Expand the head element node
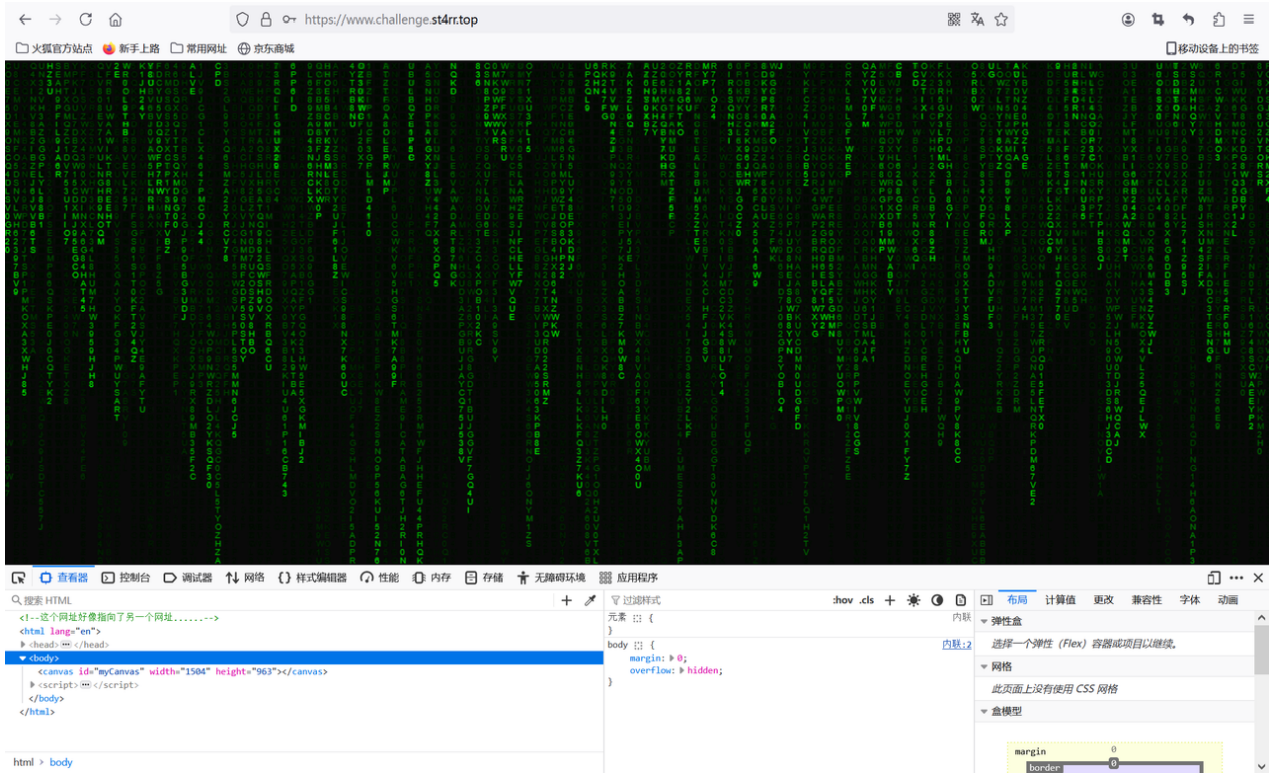The width and height of the screenshot is (1278, 775). 23,645
